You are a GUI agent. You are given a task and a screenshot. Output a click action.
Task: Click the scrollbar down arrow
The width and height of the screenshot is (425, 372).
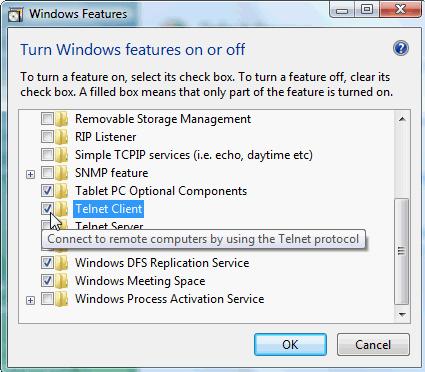402,315
